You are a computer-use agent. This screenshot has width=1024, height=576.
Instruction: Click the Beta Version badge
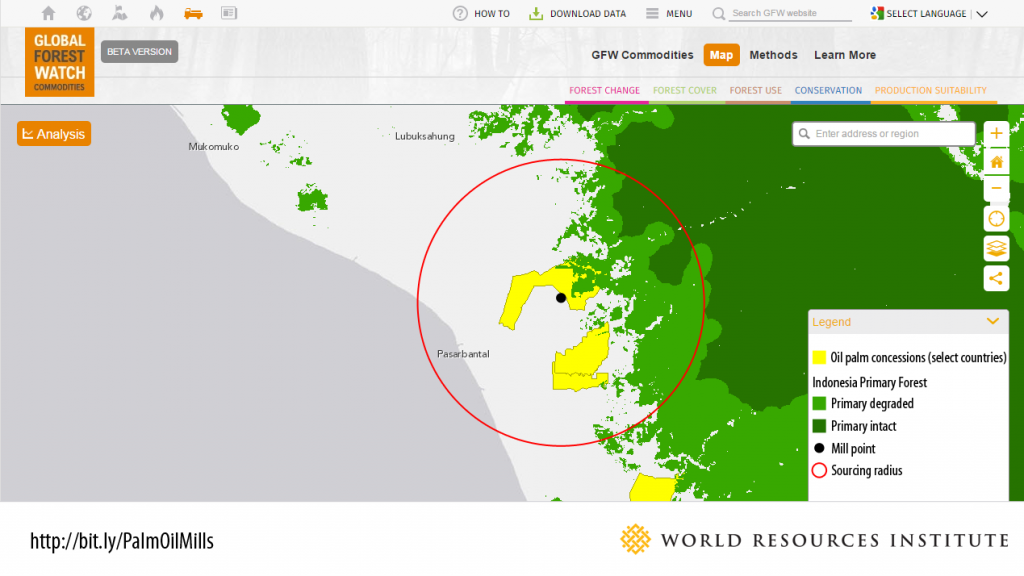click(x=139, y=52)
